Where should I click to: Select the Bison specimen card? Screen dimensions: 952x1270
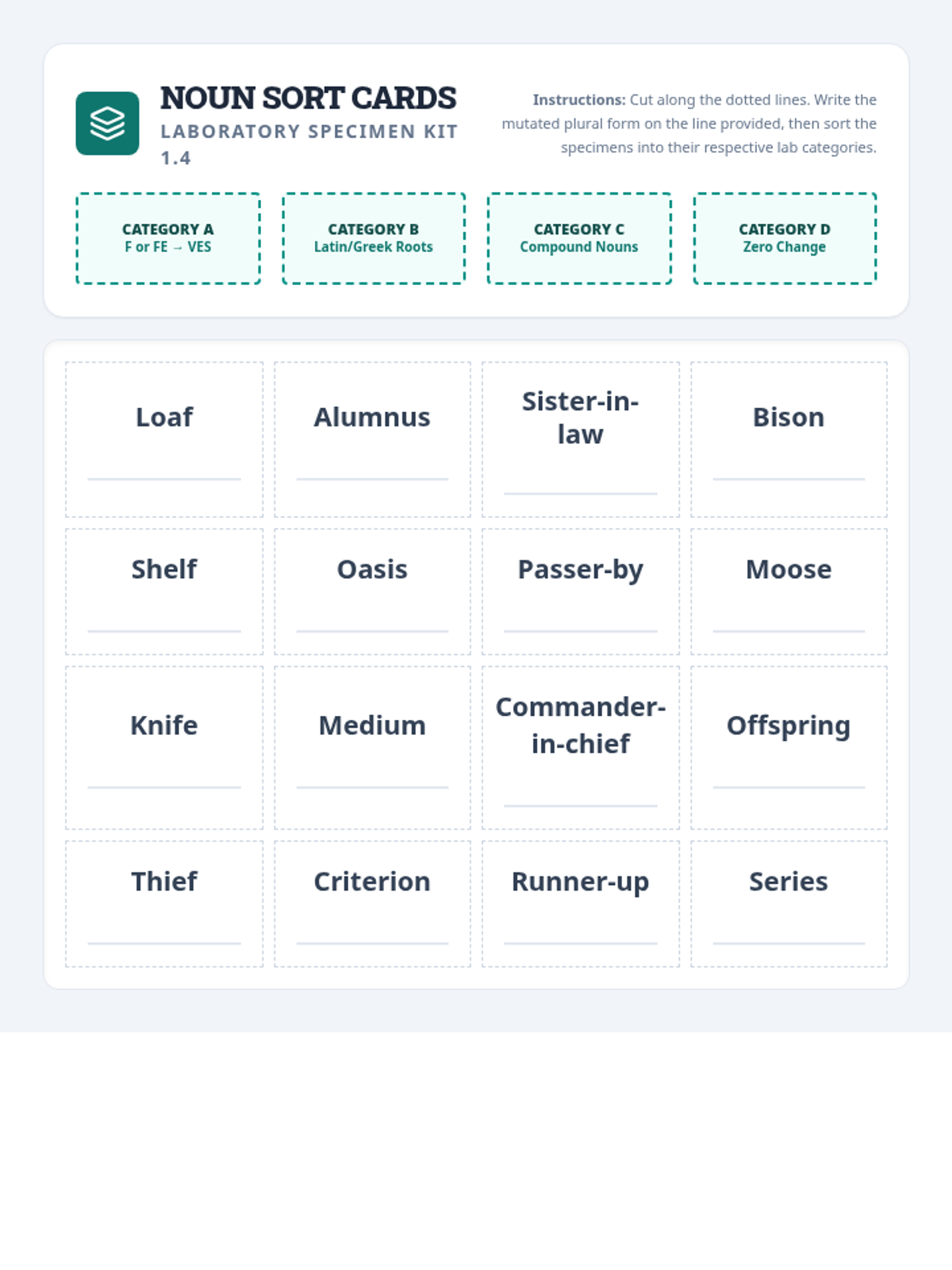click(789, 440)
